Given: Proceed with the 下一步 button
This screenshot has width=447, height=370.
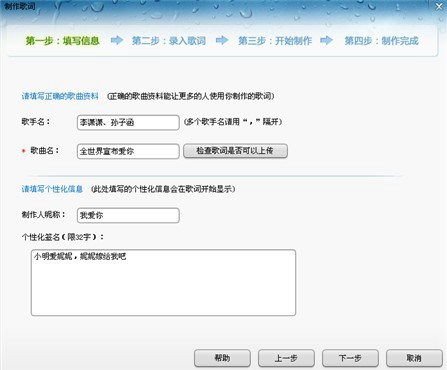Looking at the screenshot, I should pyautogui.click(x=350, y=358).
